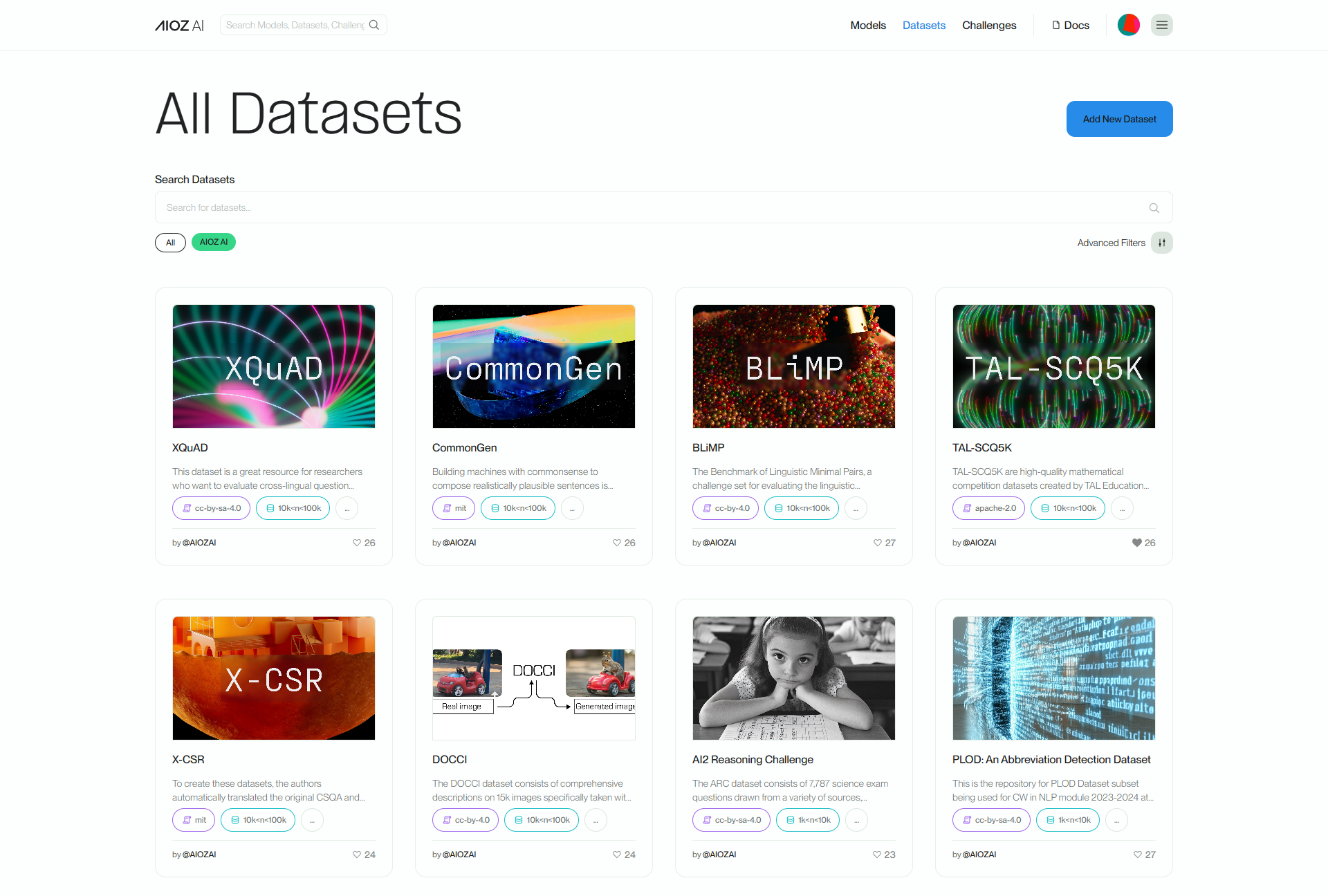
Task: Like the CommonGen dataset heart
Action: click(x=616, y=543)
